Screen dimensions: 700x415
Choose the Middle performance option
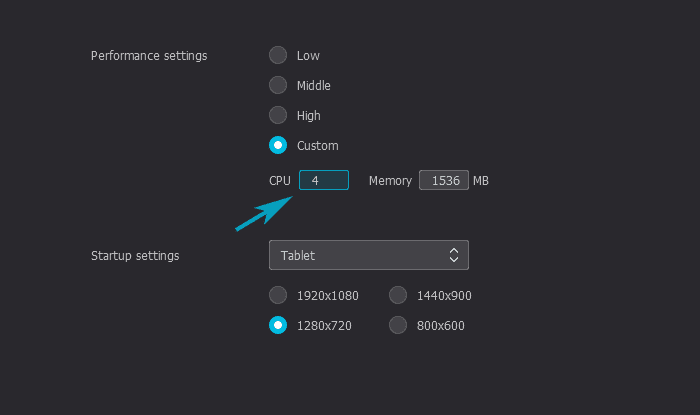278,85
